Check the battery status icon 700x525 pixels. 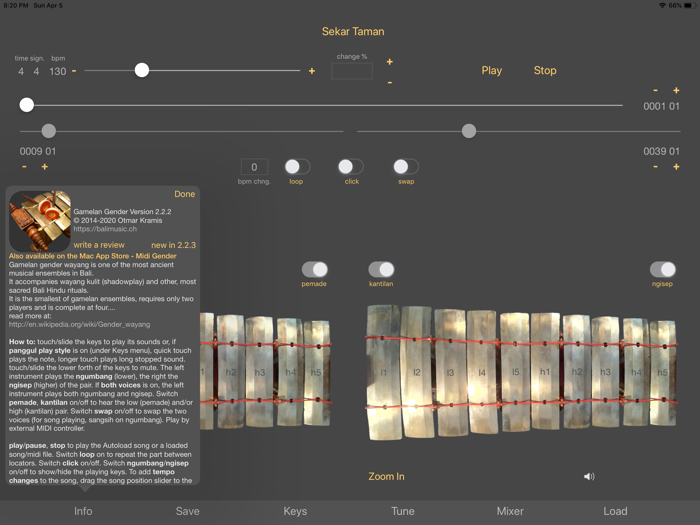(x=690, y=5)
